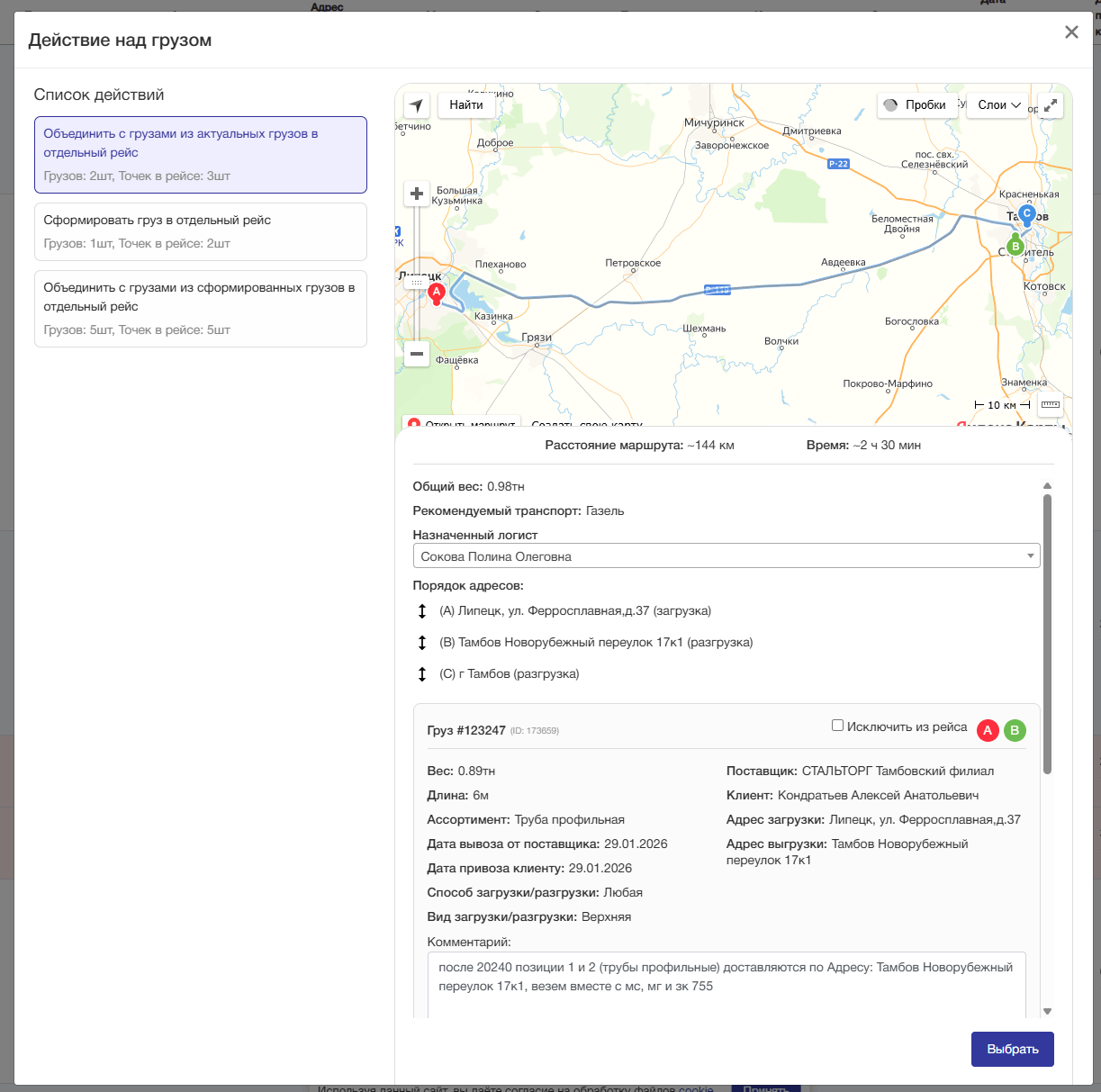This screenshot has height=1092, width=1101.
Task: Click green B badge in cargo #123247 card
Action: [1015, 730]
